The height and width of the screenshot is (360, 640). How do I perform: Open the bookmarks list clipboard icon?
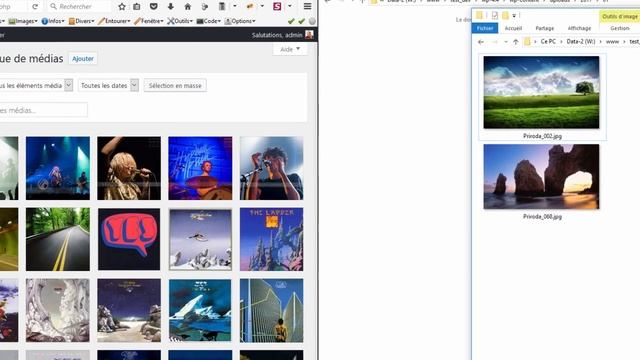137,7
